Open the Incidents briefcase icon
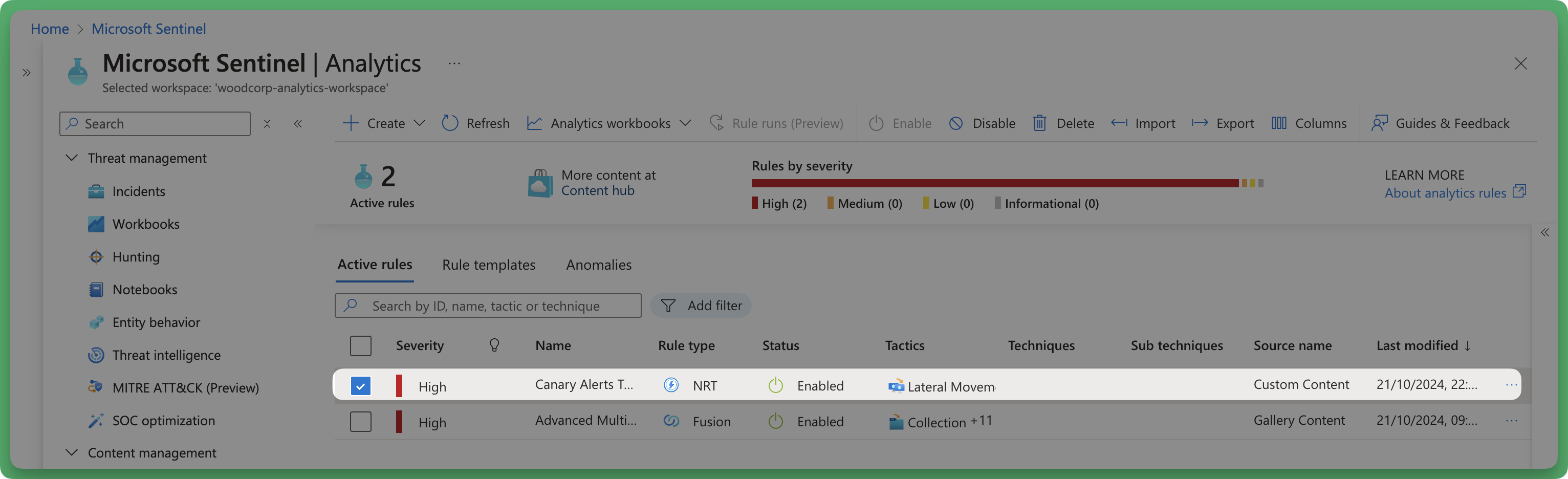The width and height of the screenshot is (1568, 479). pyautogui.click(x=96, y=191)
